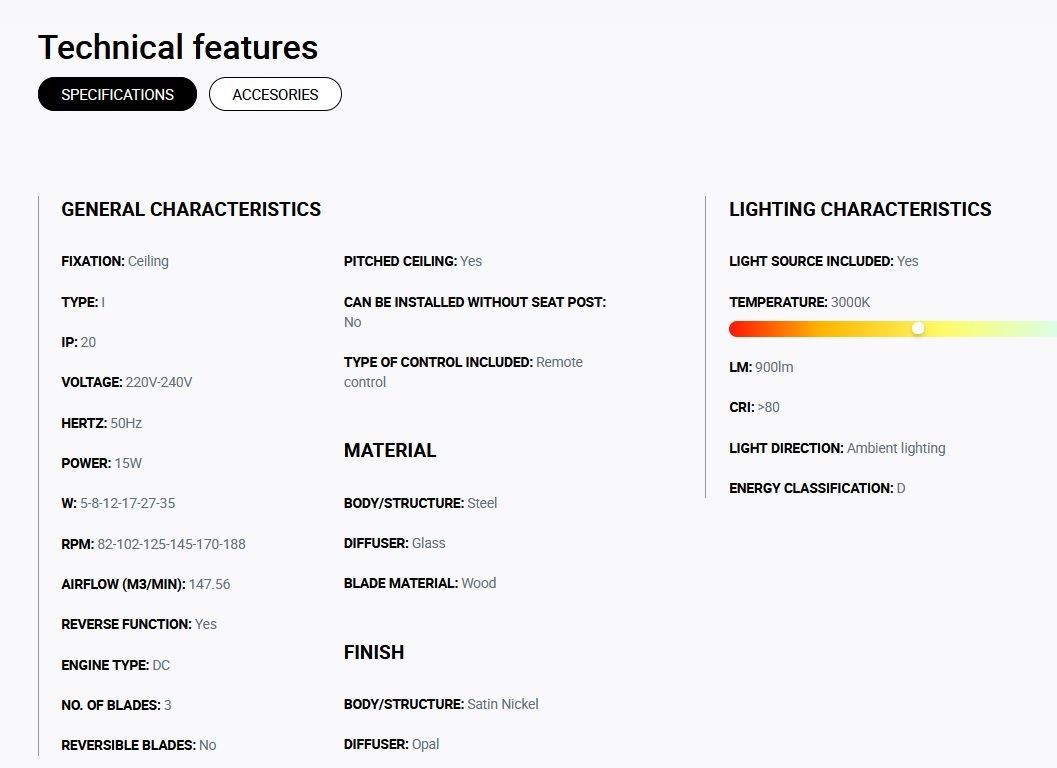The image size is (1057, 768).
Task: Click the Material section heading
Action: pyautogui.click(x=390, y=450)
